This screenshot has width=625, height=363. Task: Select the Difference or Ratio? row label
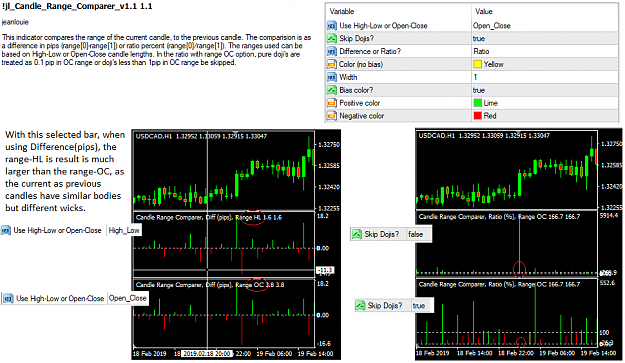[370, 51]
